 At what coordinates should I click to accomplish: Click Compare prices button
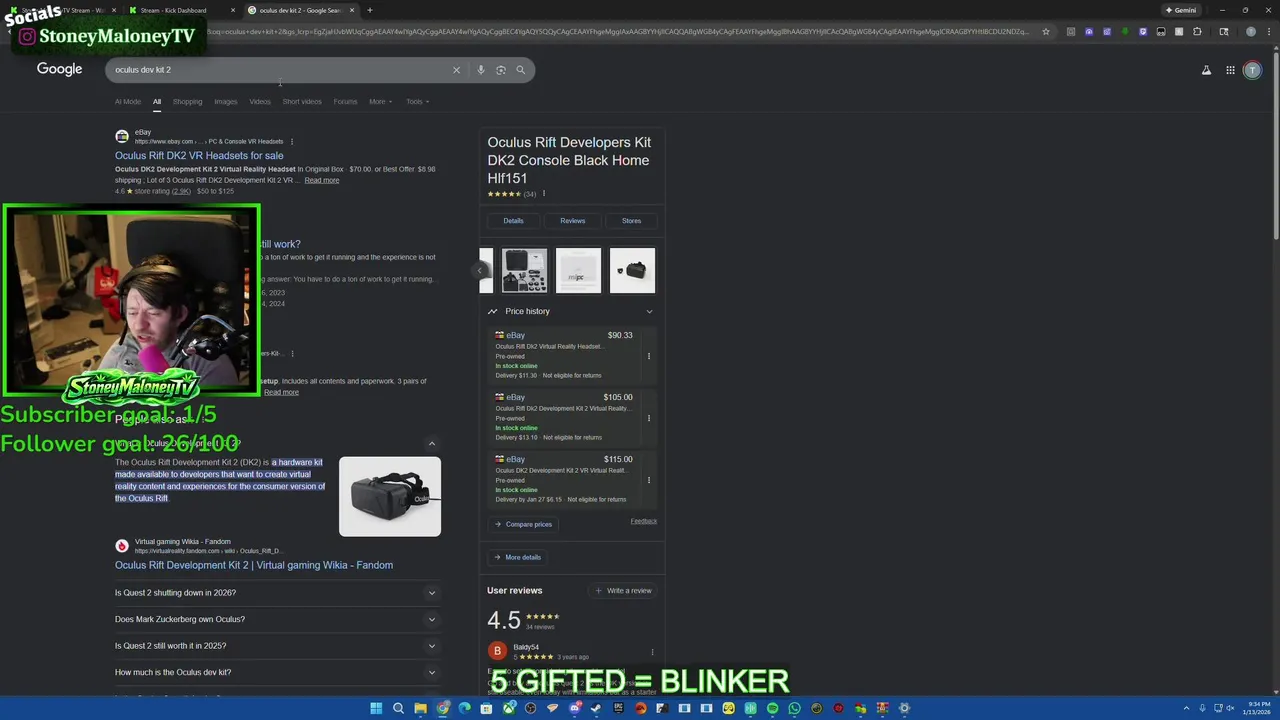[x=523, y=524]
